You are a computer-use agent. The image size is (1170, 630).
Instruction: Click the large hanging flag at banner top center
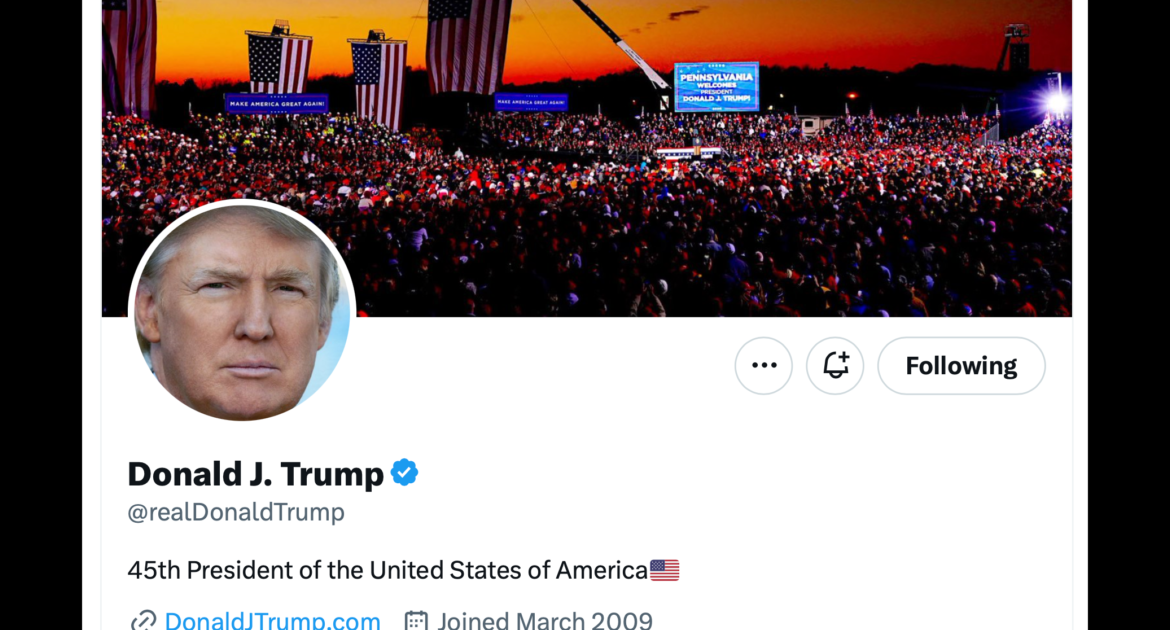(x=469, y=46)
